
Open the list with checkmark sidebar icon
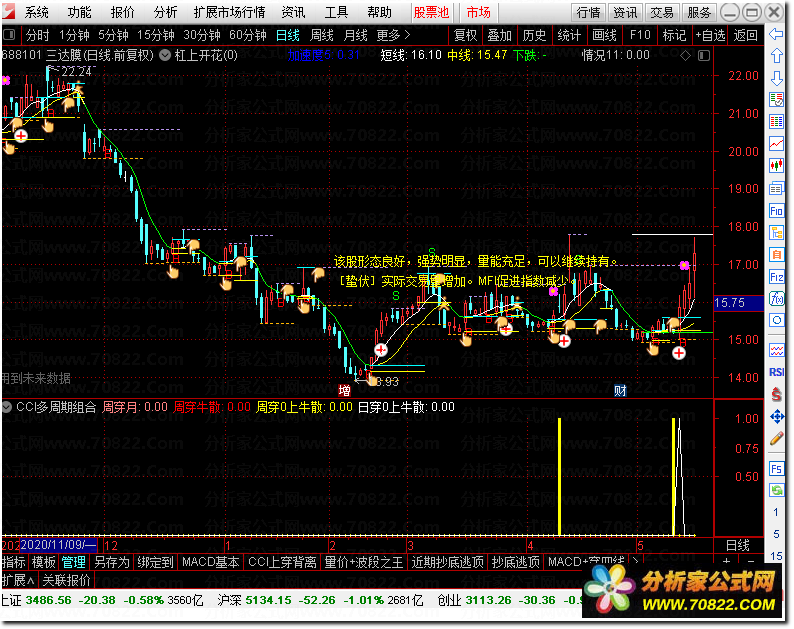pyautogui.click(x=776, y=99)
